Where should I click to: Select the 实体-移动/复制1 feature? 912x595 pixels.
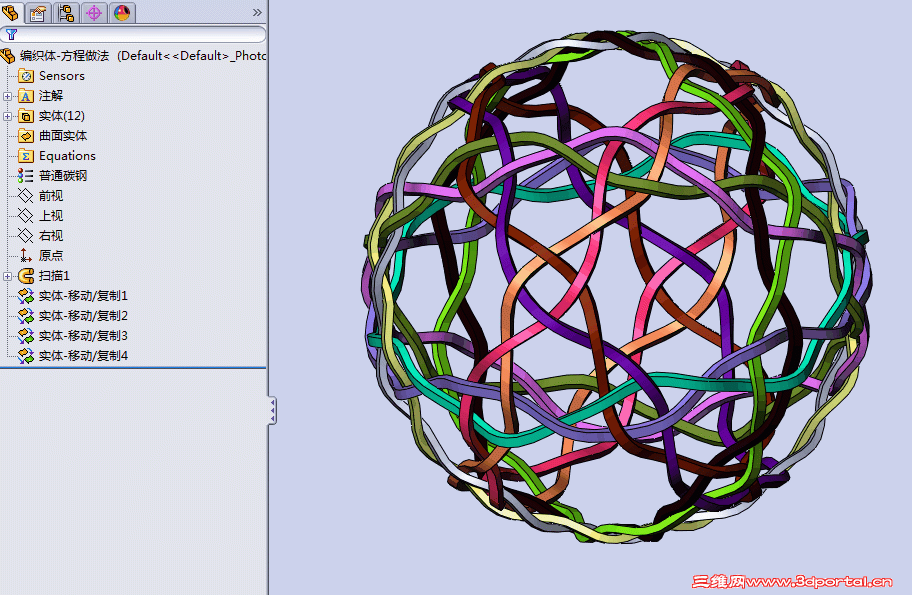click(83, 295)
